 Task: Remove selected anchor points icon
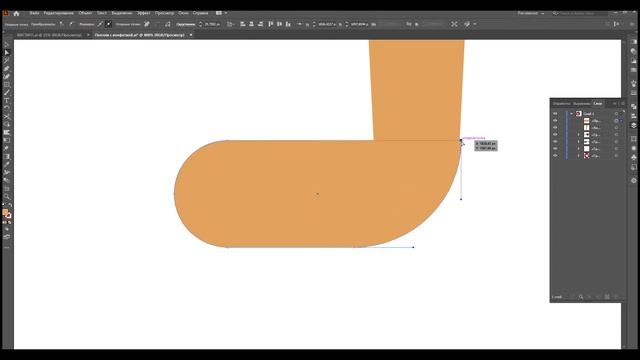[x=147, y=24]
